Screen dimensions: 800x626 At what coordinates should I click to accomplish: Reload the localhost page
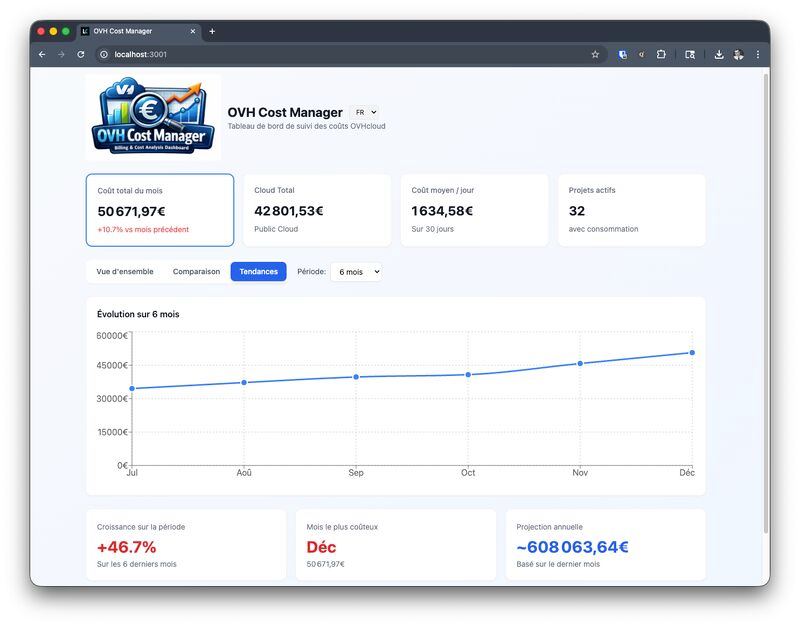pyautogui.click(x=81, y=54)
